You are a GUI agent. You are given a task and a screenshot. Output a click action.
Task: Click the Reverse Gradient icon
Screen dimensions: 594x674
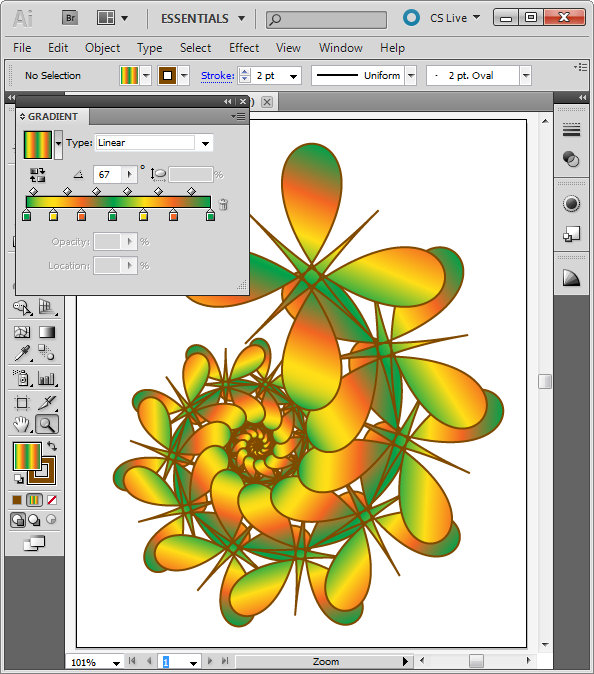(37, 175)
